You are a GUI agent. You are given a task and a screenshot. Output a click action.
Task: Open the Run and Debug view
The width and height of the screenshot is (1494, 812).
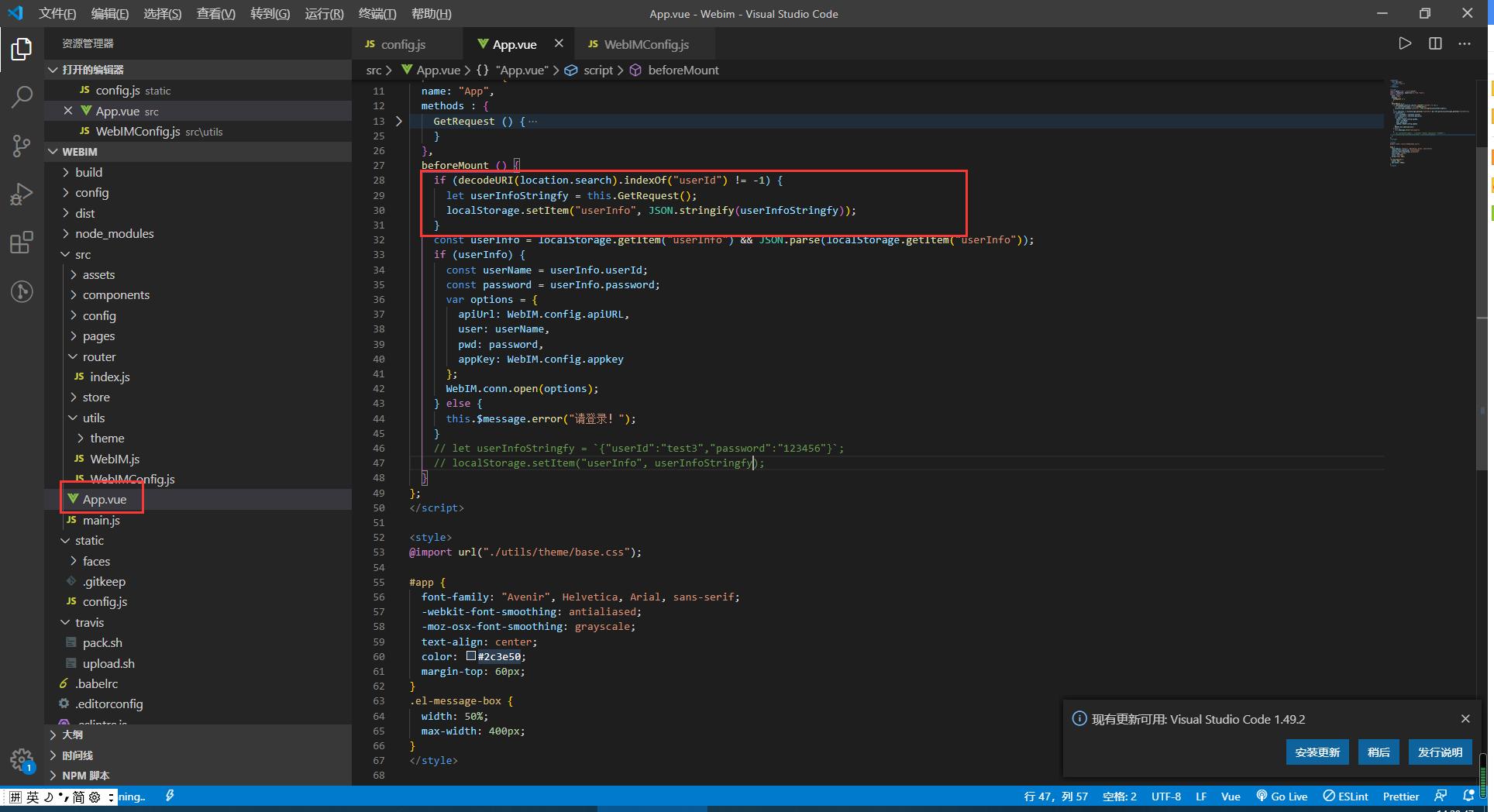pos(22,194)
